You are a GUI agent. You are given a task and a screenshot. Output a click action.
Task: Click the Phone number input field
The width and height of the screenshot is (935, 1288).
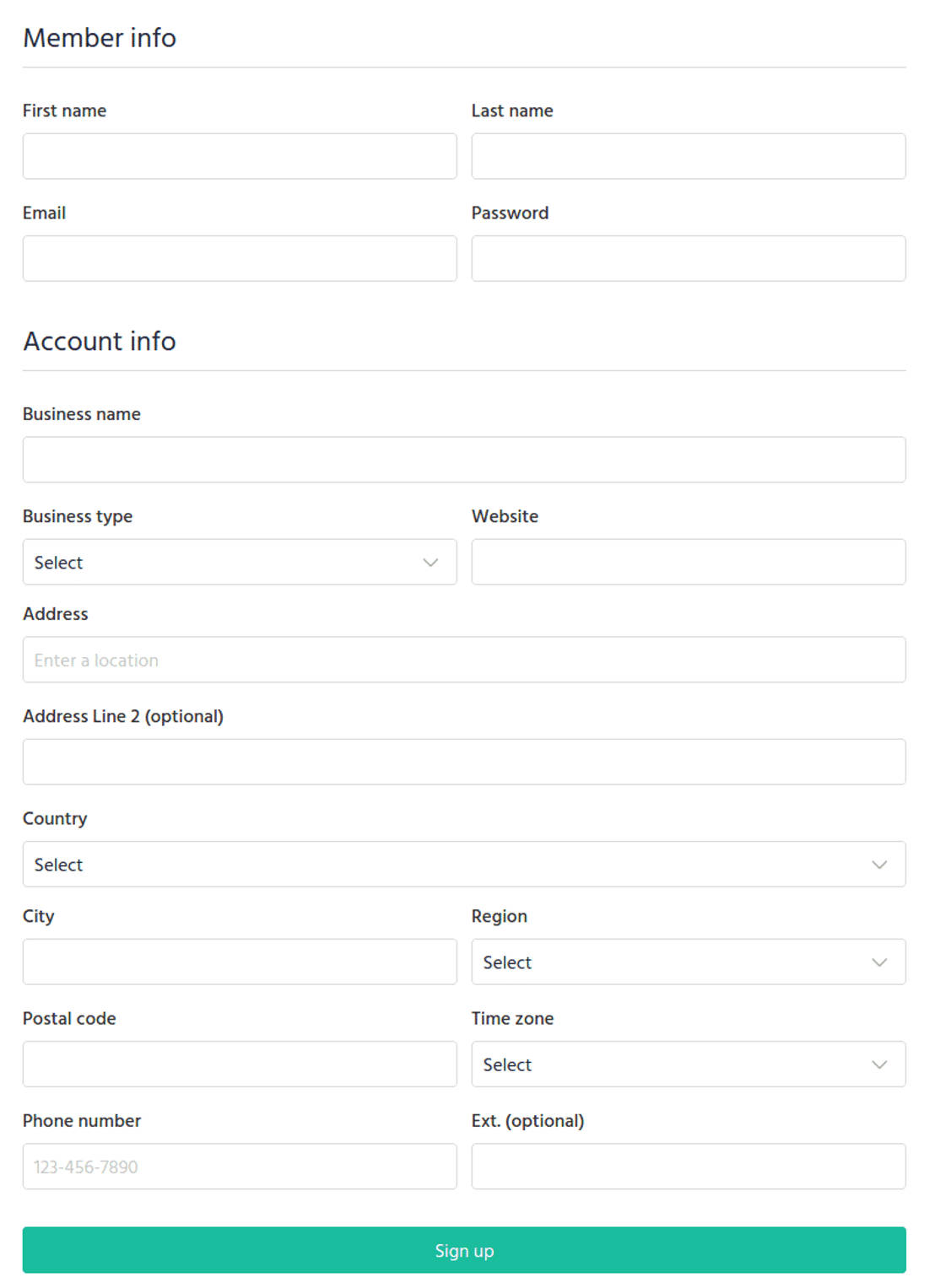click(x=240, y=1167)
